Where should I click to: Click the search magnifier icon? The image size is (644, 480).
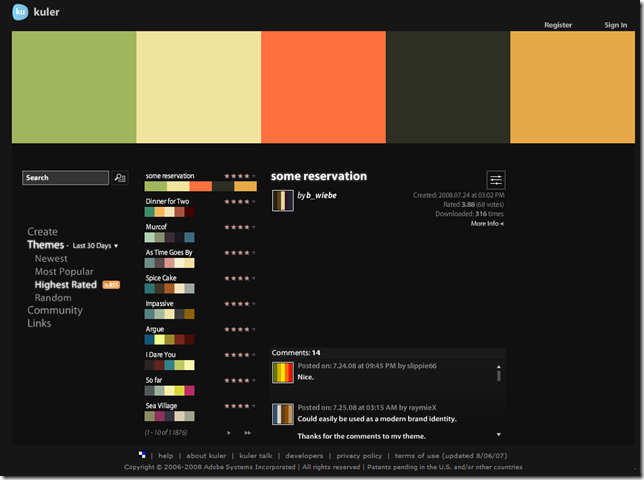pos(120,178)
